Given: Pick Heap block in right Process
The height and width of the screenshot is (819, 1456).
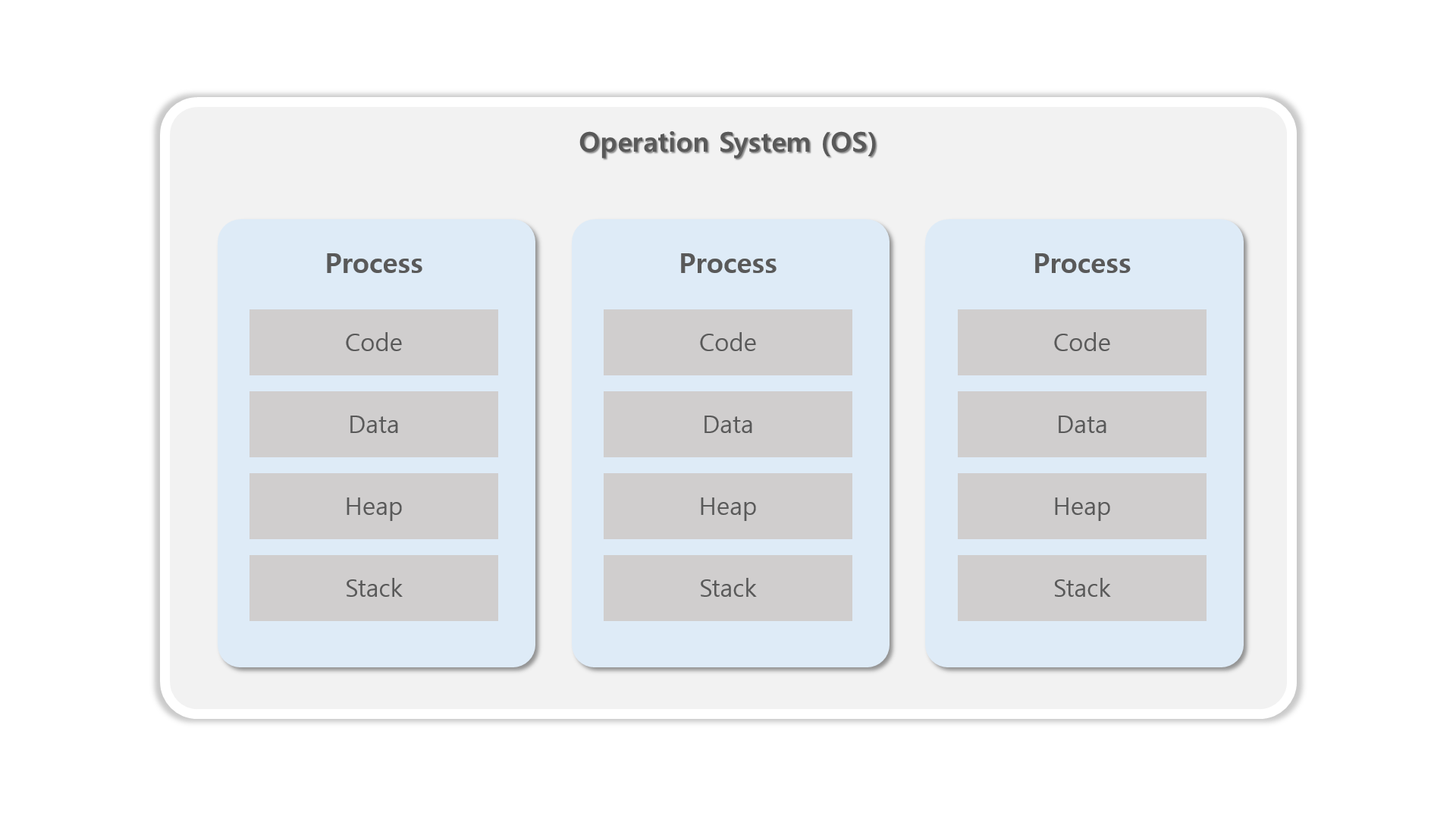Looking at the screenshot, I should pyautogui.click(x=1081, y=506).
